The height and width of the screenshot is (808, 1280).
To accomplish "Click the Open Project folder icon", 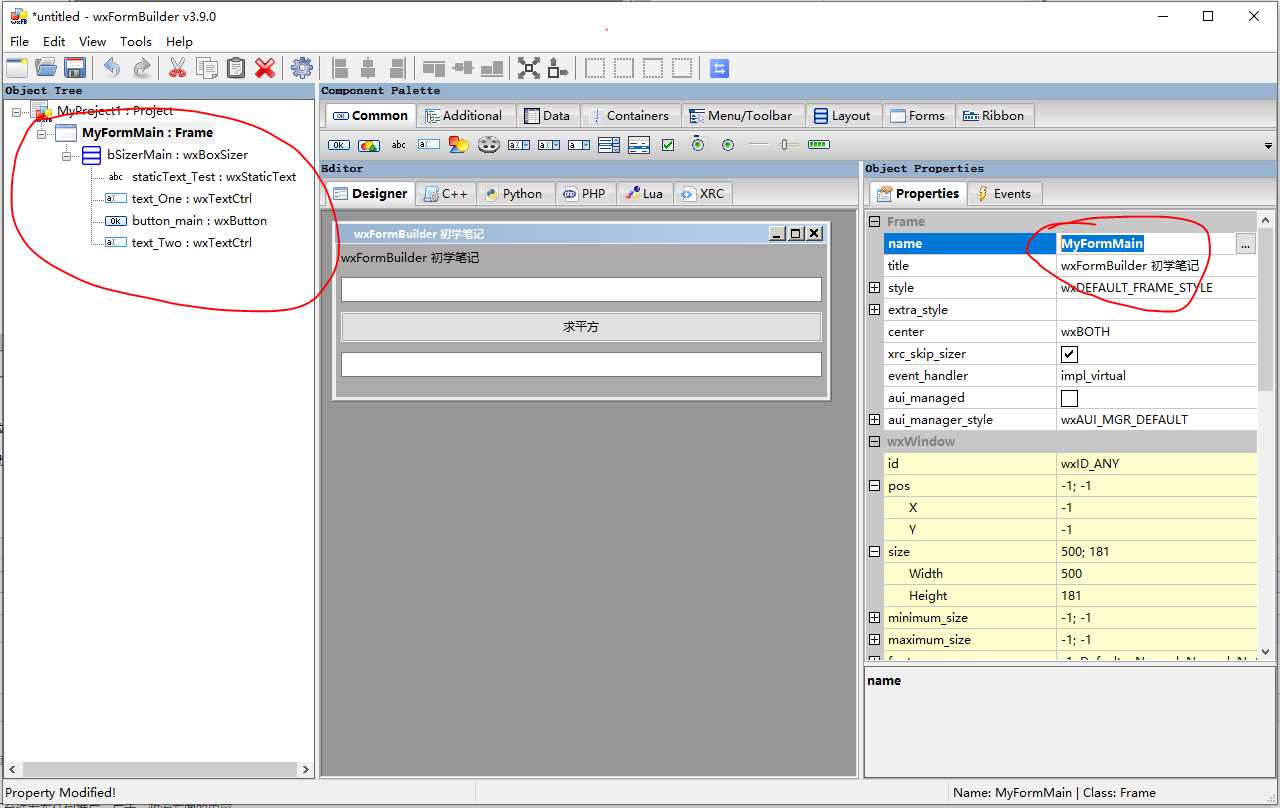I will pos(46,68).
